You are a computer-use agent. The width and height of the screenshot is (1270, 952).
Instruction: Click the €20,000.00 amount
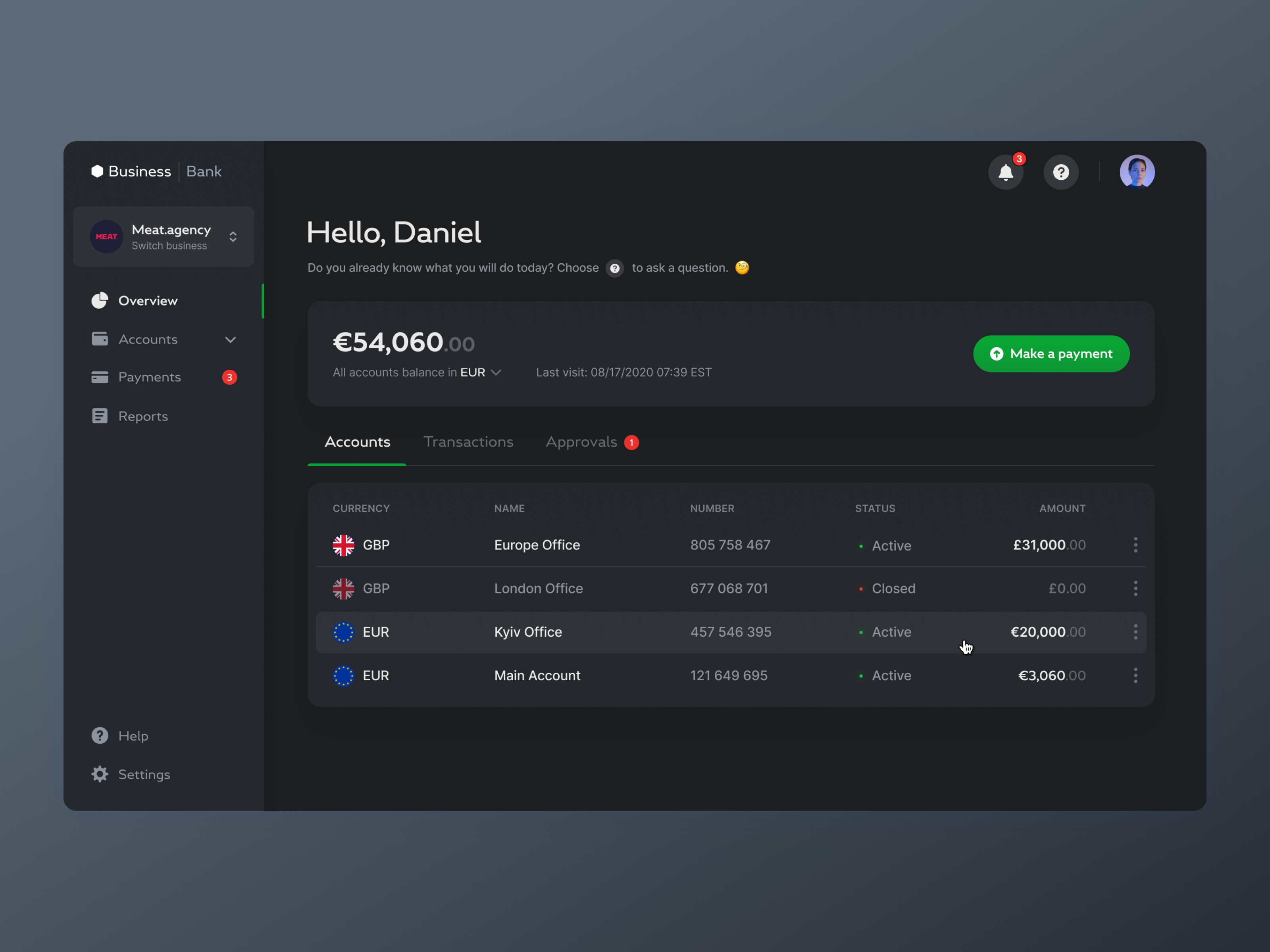[x=1048, y=632]
